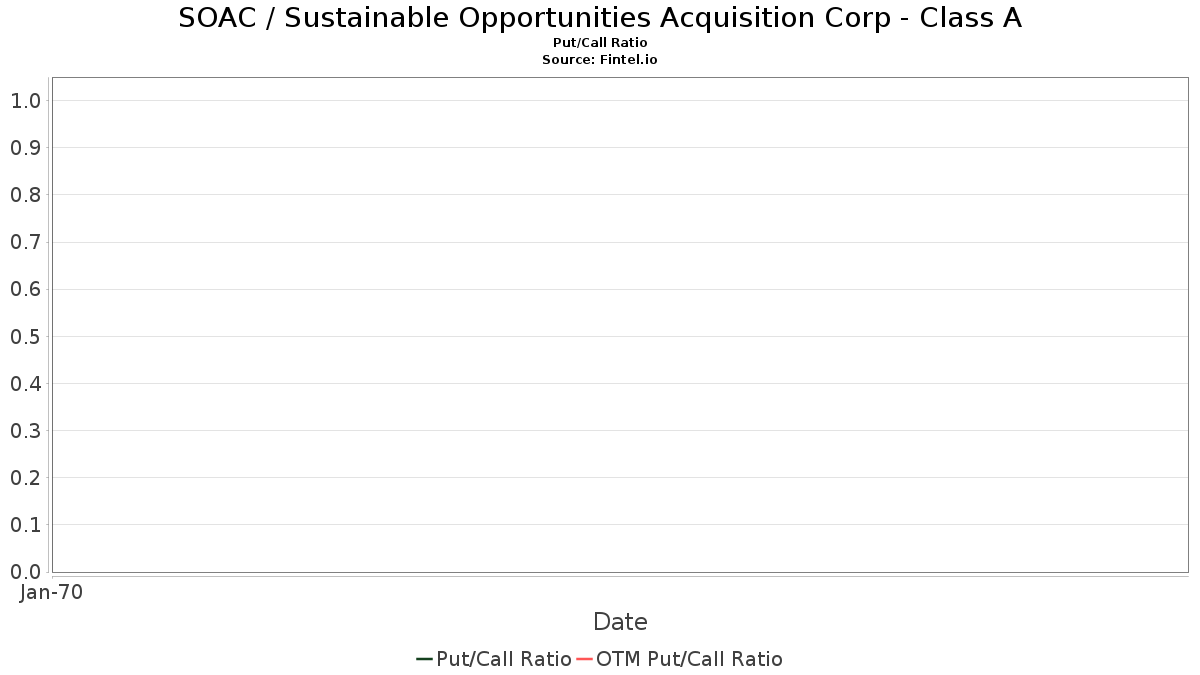The image size is (1200, 675).
Task: Click the 0.4 y-axis tick label
Action: click(25, 384)
